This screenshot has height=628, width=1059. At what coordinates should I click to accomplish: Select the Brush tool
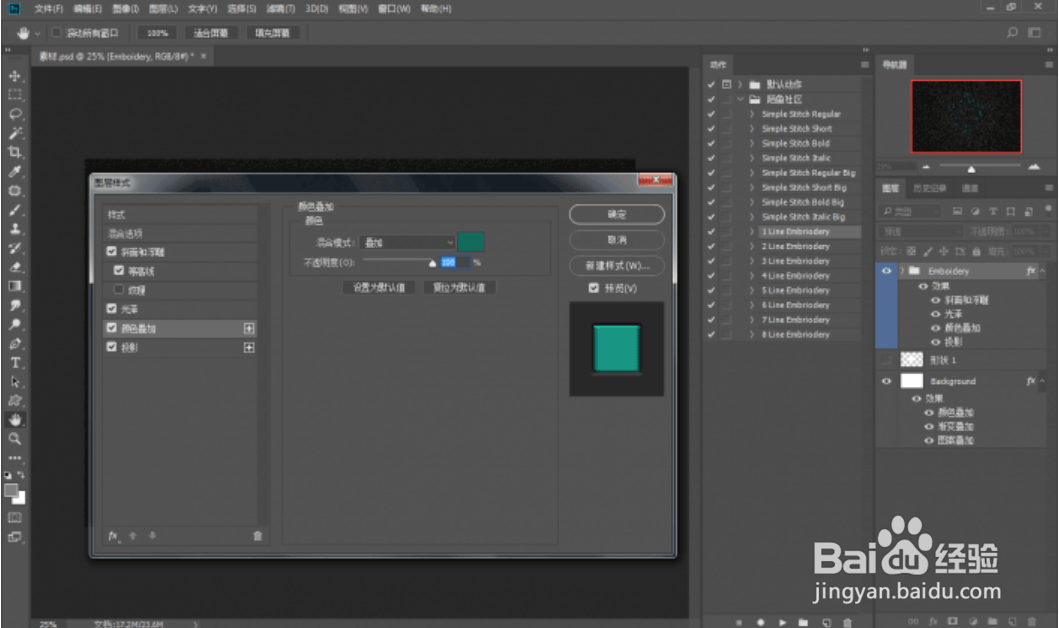point(15,210)
